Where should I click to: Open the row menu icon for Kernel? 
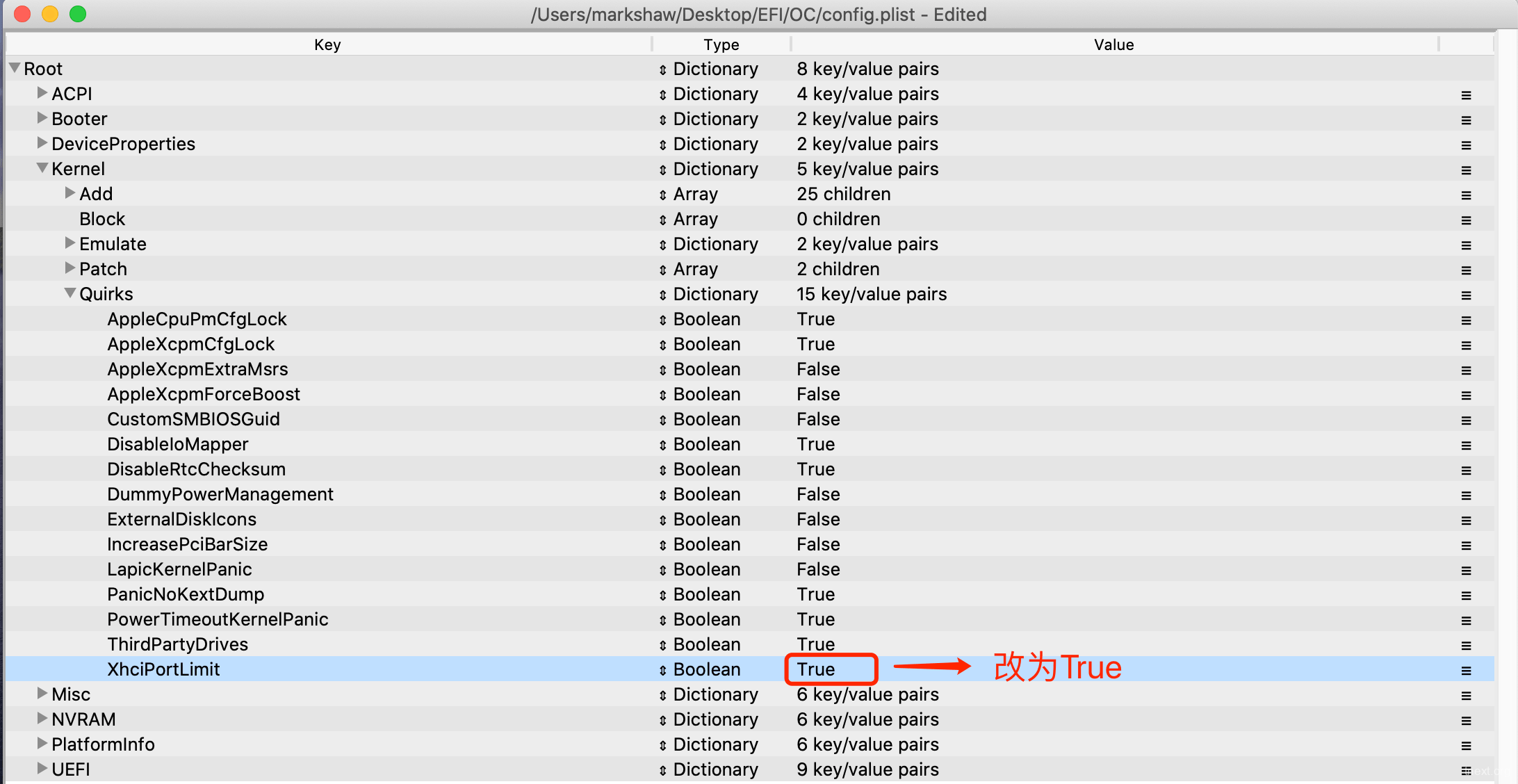pyautogui.click(x=1466, y=170)
